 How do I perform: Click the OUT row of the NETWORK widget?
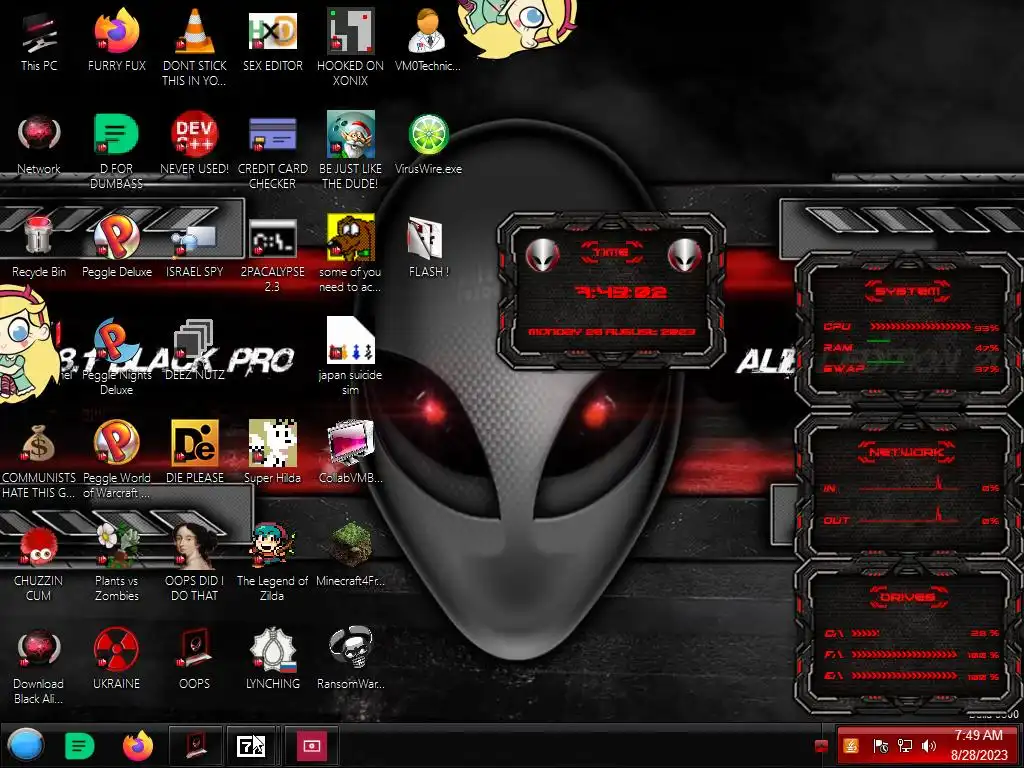(910, 520)
